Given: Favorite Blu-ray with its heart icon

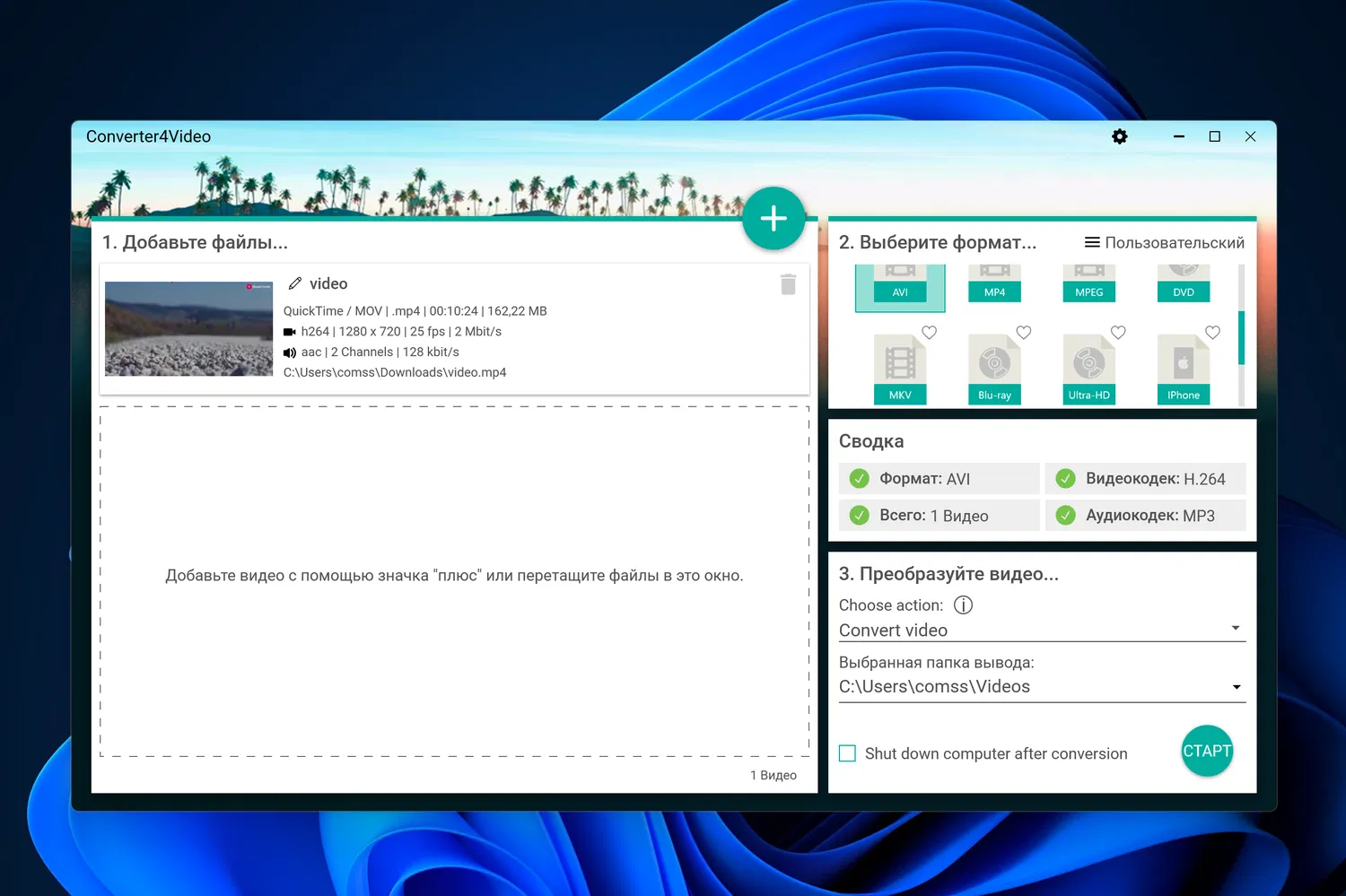Looking at the screenshot, I should (1024, 333).
